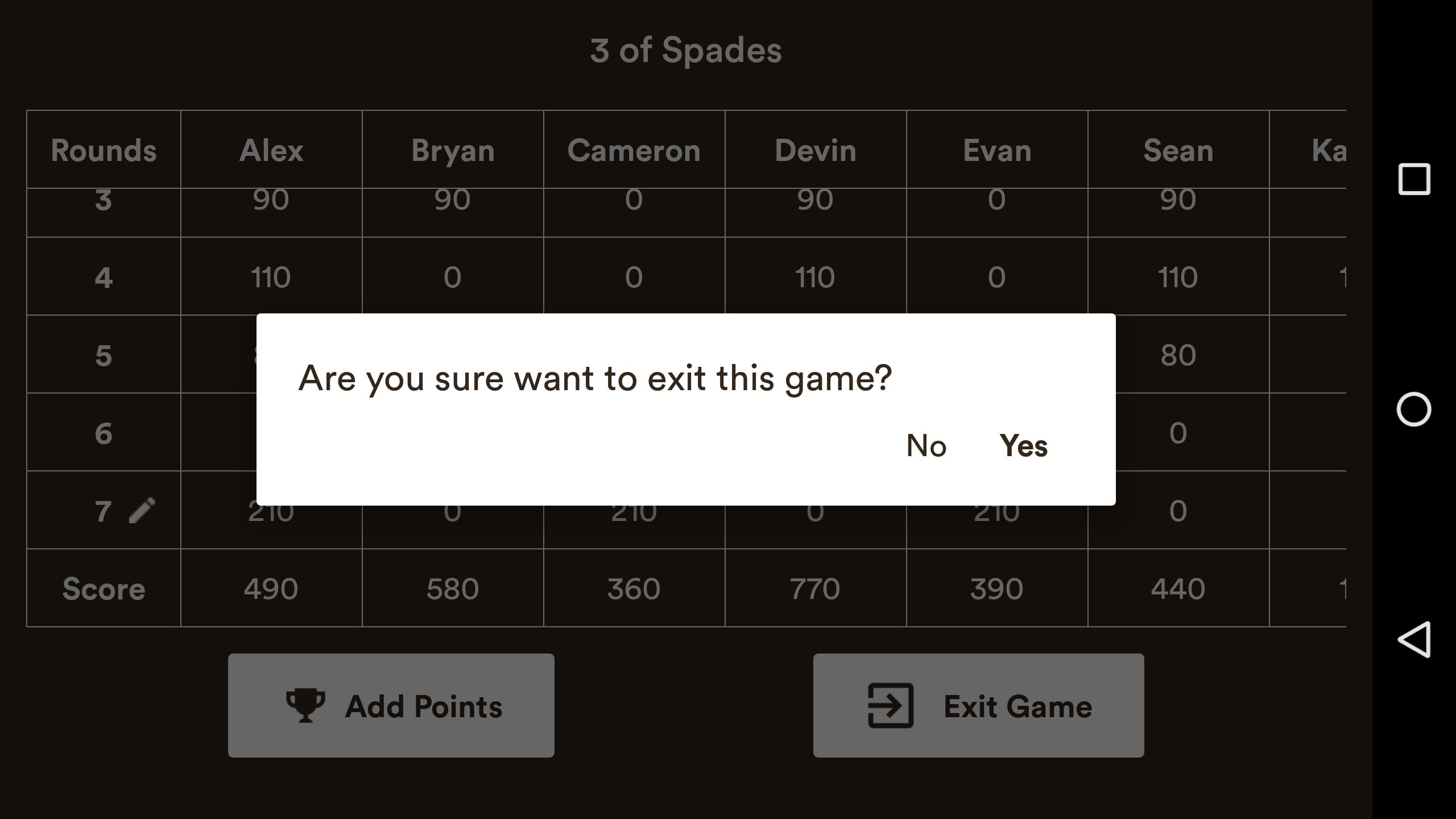Tap the trophy icon on Add Points
The height and width of the screenshot is (819, 1456).
click(305, 705)
